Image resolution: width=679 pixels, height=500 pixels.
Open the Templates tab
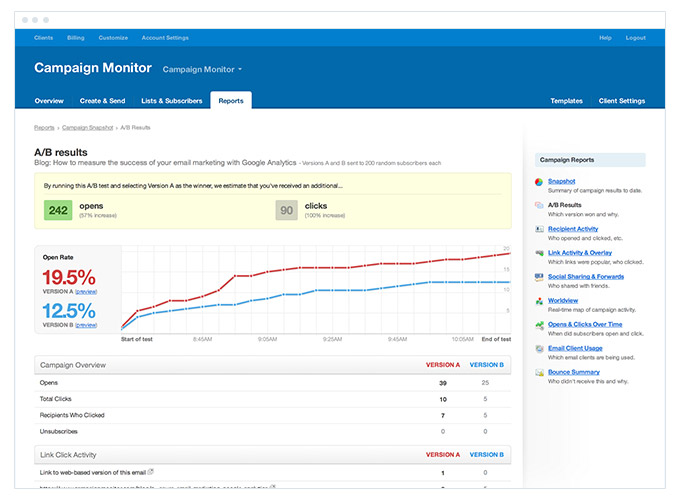tap(566, 101)
